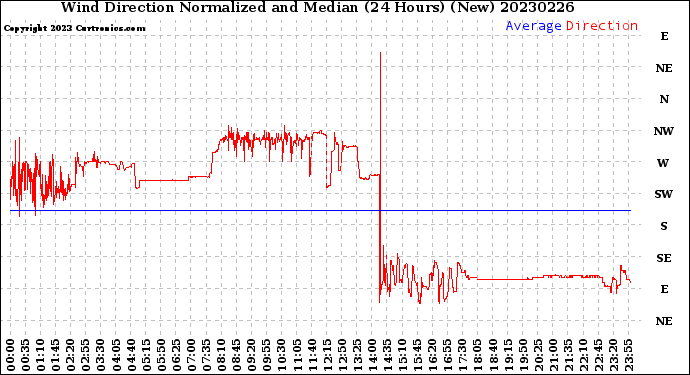
Task: Click the 09:55 time axis label
Action: (267, 355)
